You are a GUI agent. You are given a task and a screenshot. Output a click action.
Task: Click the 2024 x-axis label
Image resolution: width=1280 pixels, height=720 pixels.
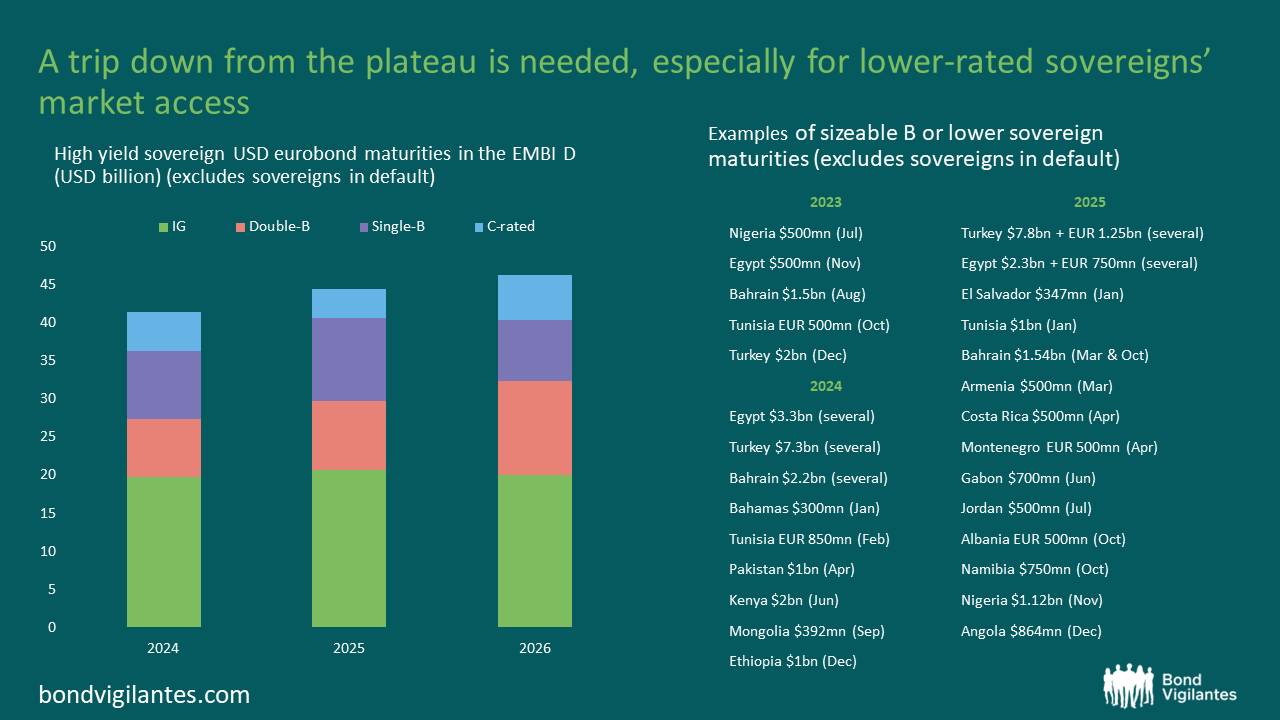click(163, 648)
